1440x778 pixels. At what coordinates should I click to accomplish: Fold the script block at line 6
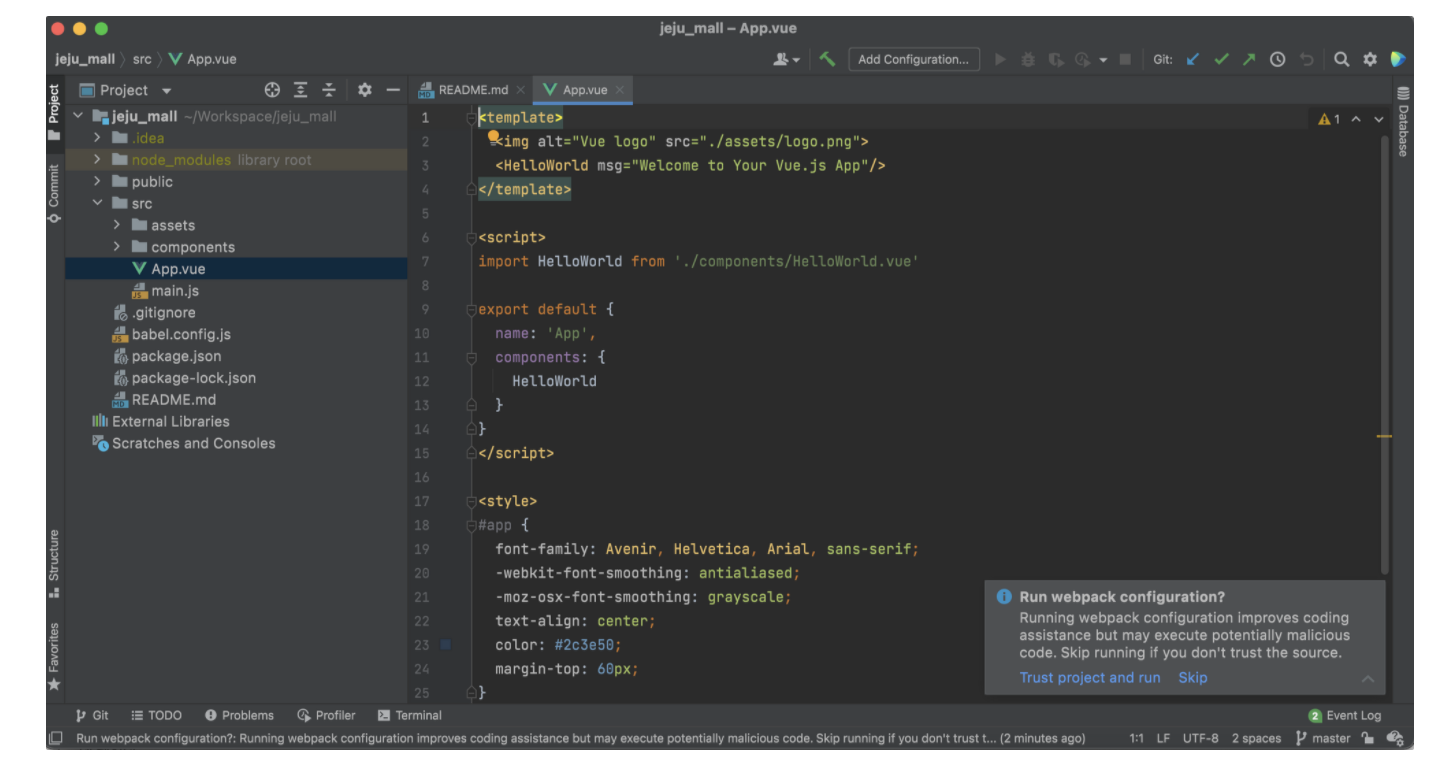471,238
